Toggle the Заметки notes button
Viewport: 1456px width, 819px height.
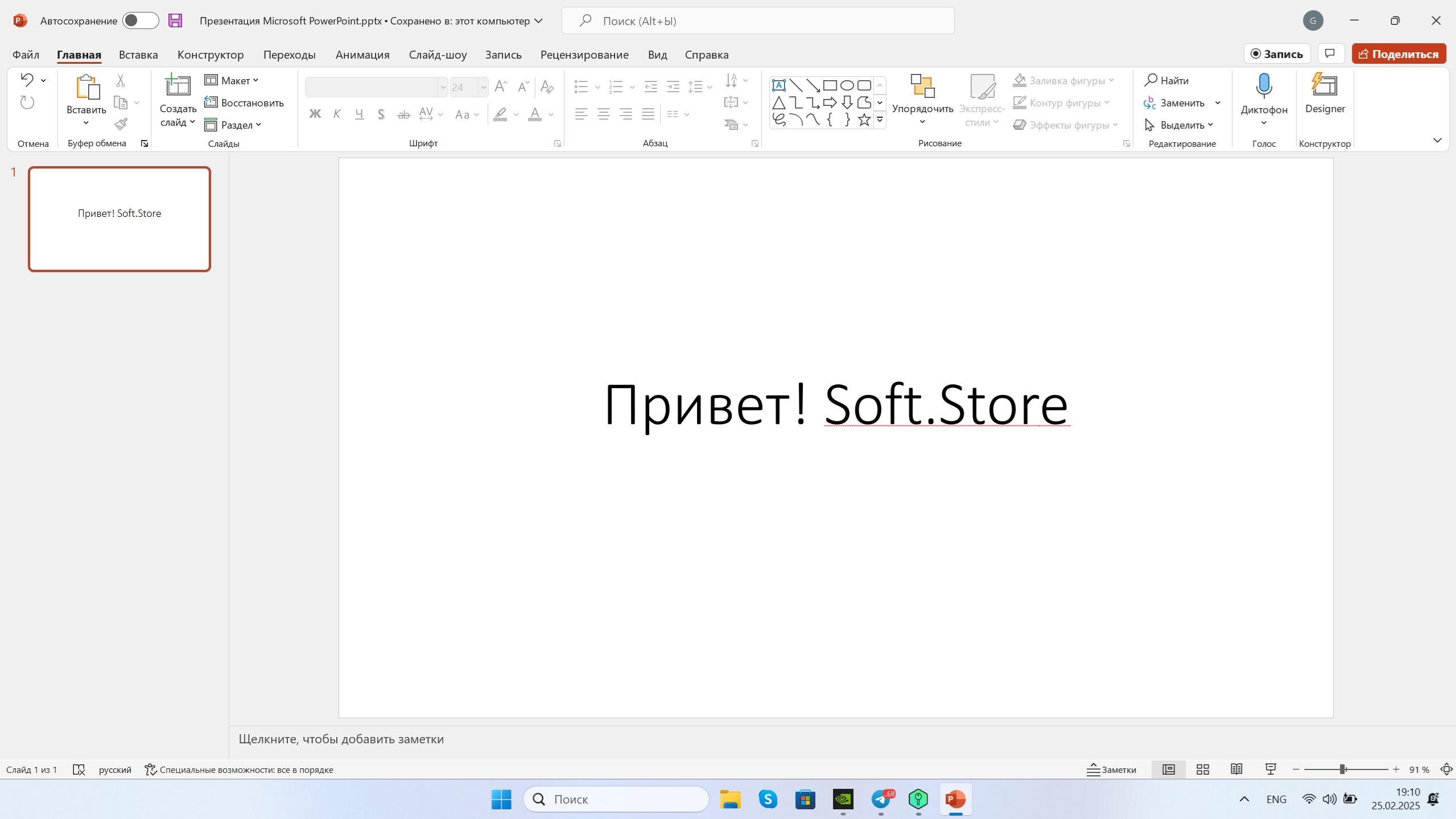pos(1111,769)
